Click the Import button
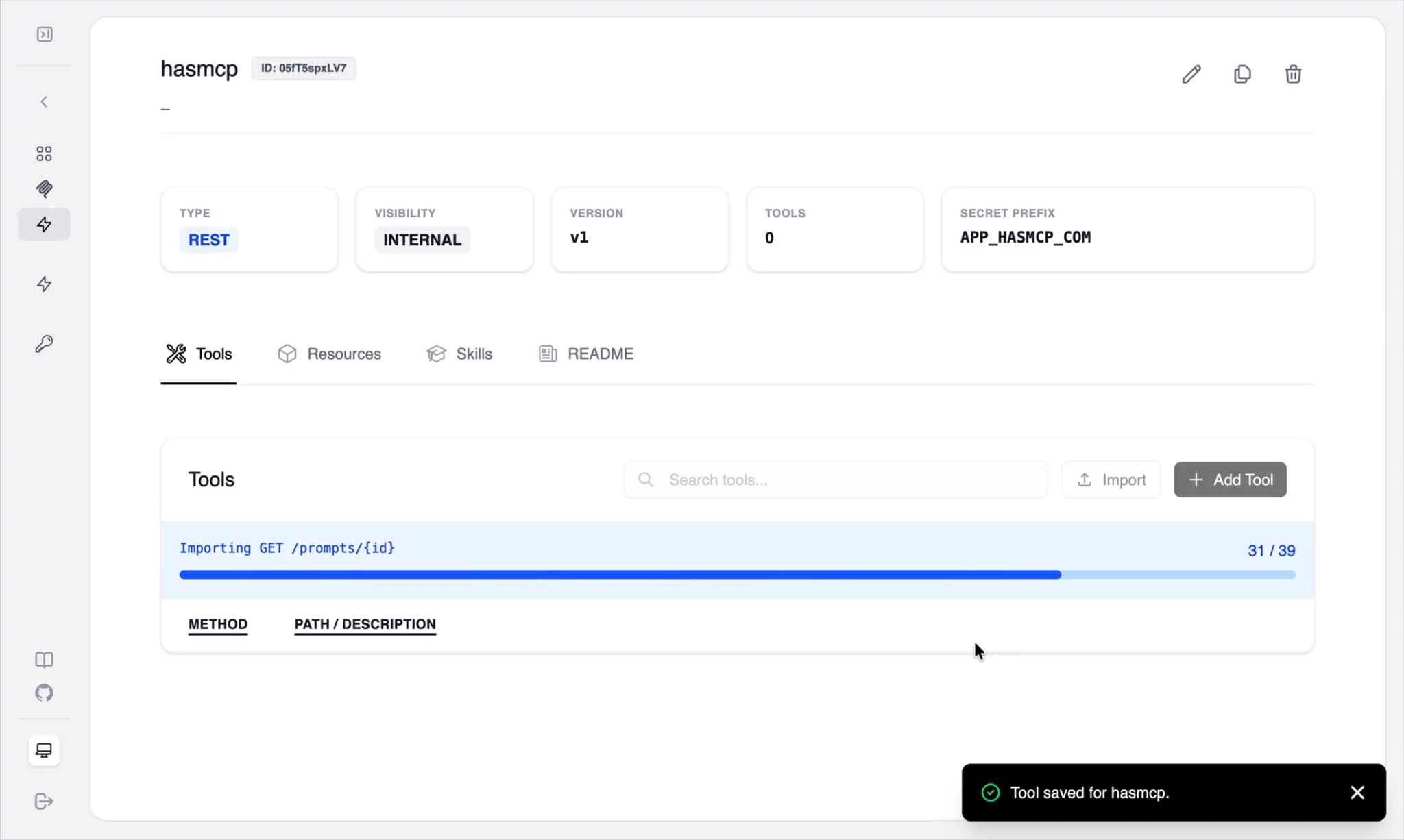 click(x=1111, y=480)
